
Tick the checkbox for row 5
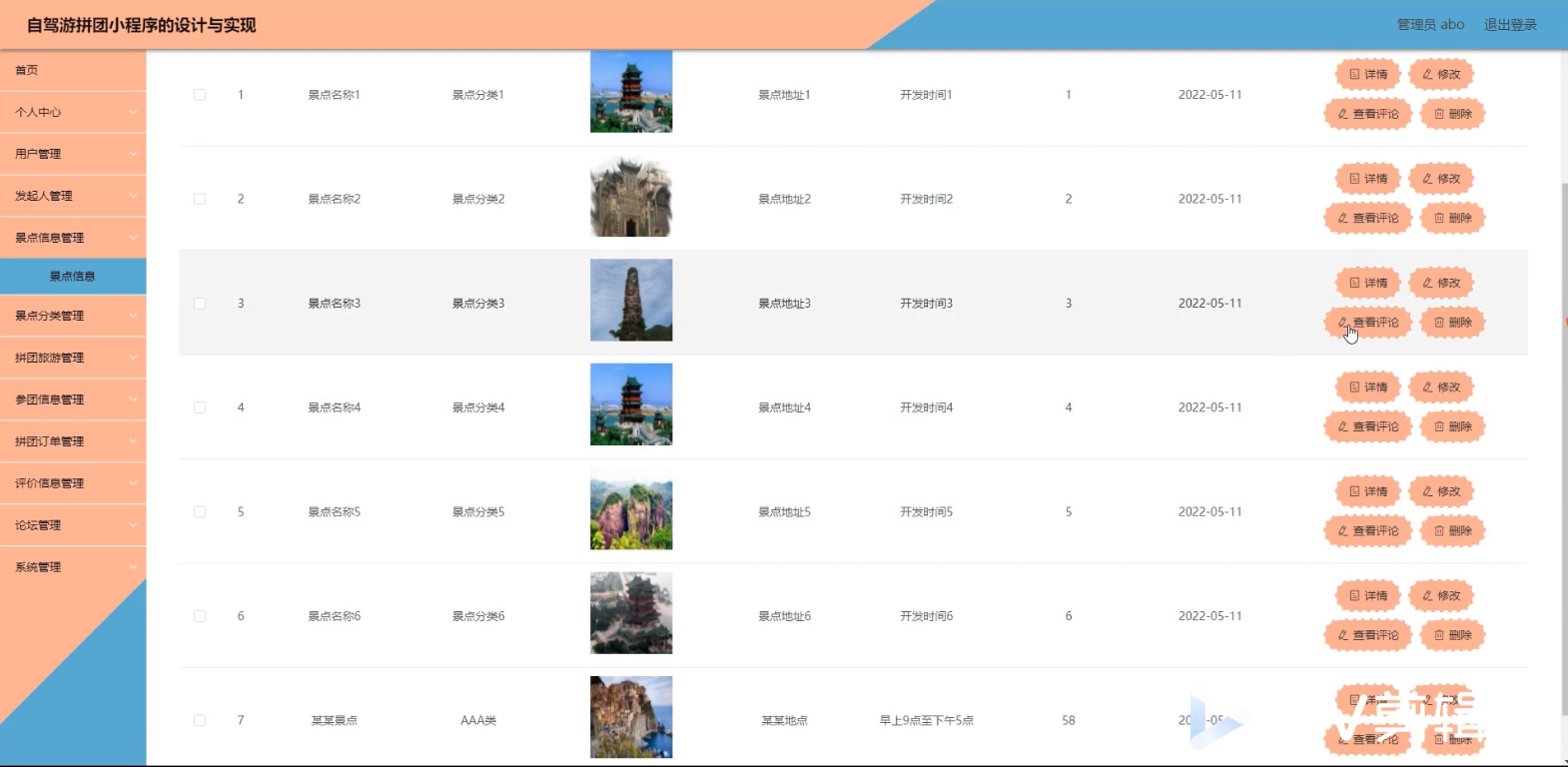200,512
